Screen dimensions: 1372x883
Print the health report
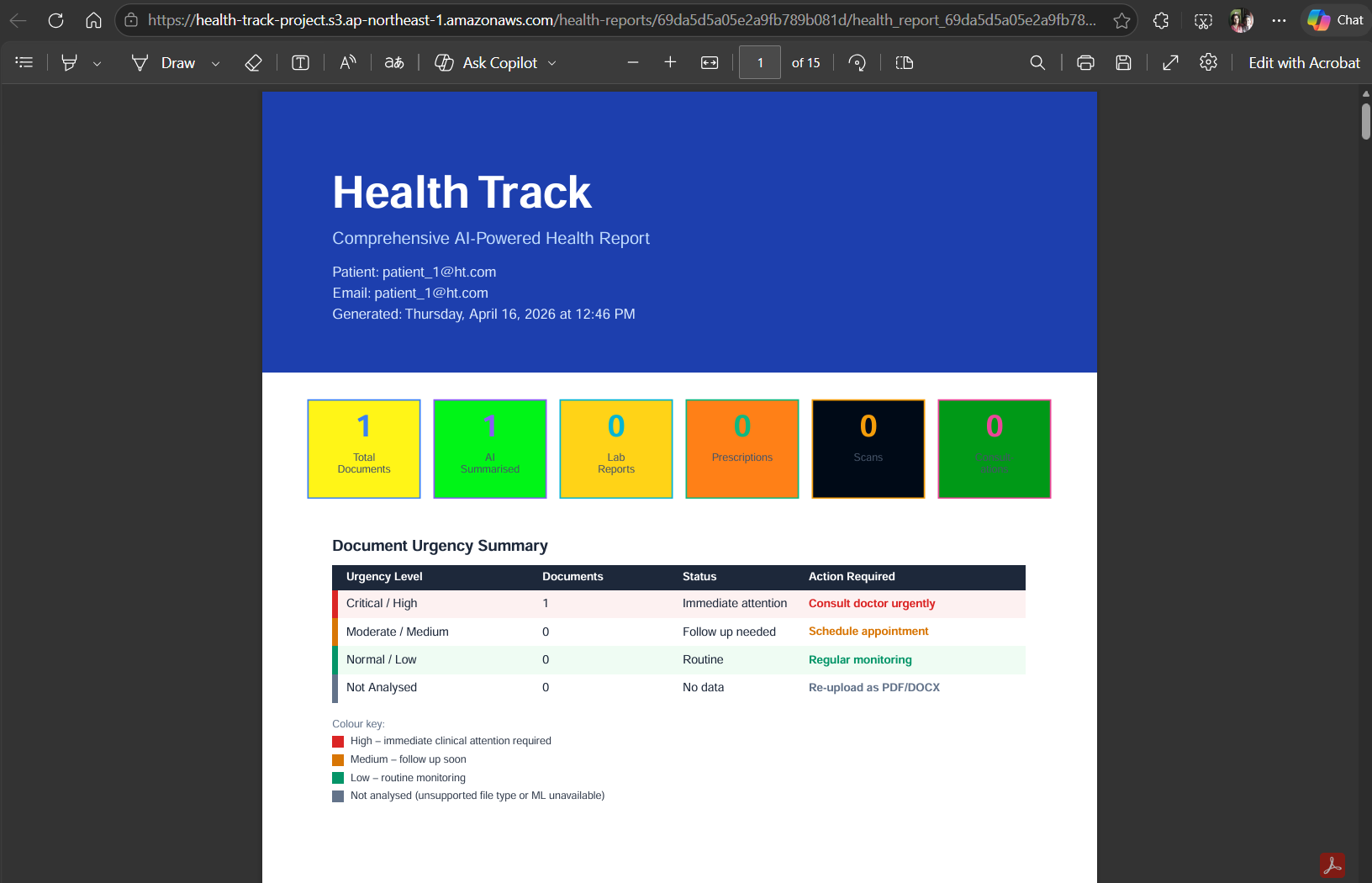click(x=1085, y=62)
